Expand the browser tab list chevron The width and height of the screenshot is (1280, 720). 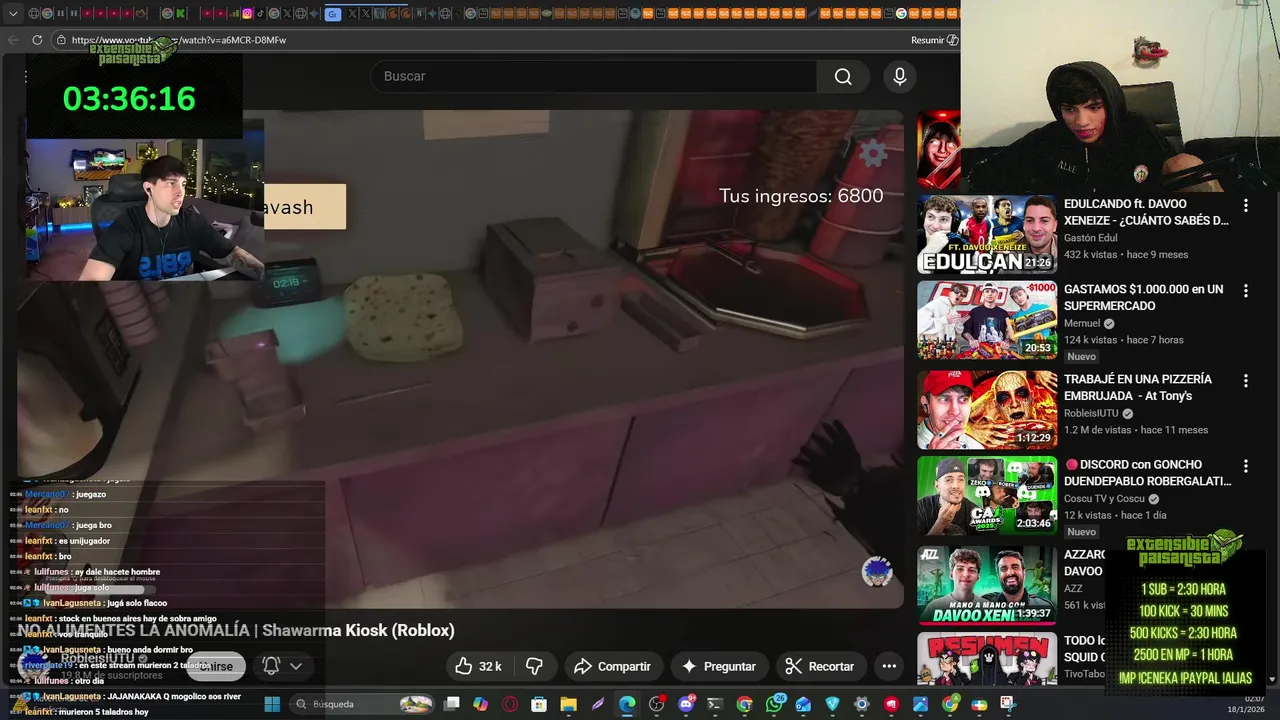[x=13, y=14]
